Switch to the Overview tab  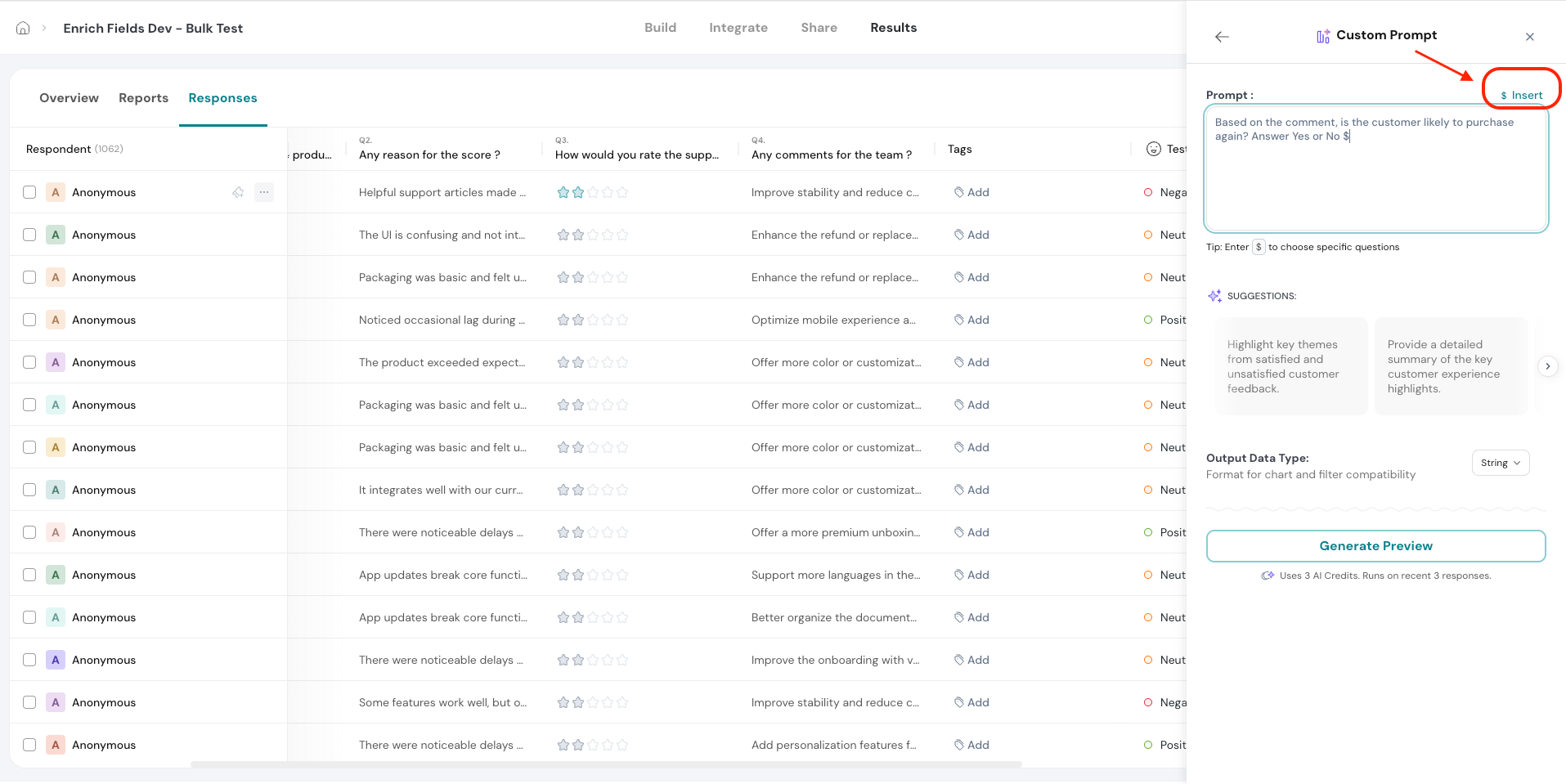coord(69,98)
